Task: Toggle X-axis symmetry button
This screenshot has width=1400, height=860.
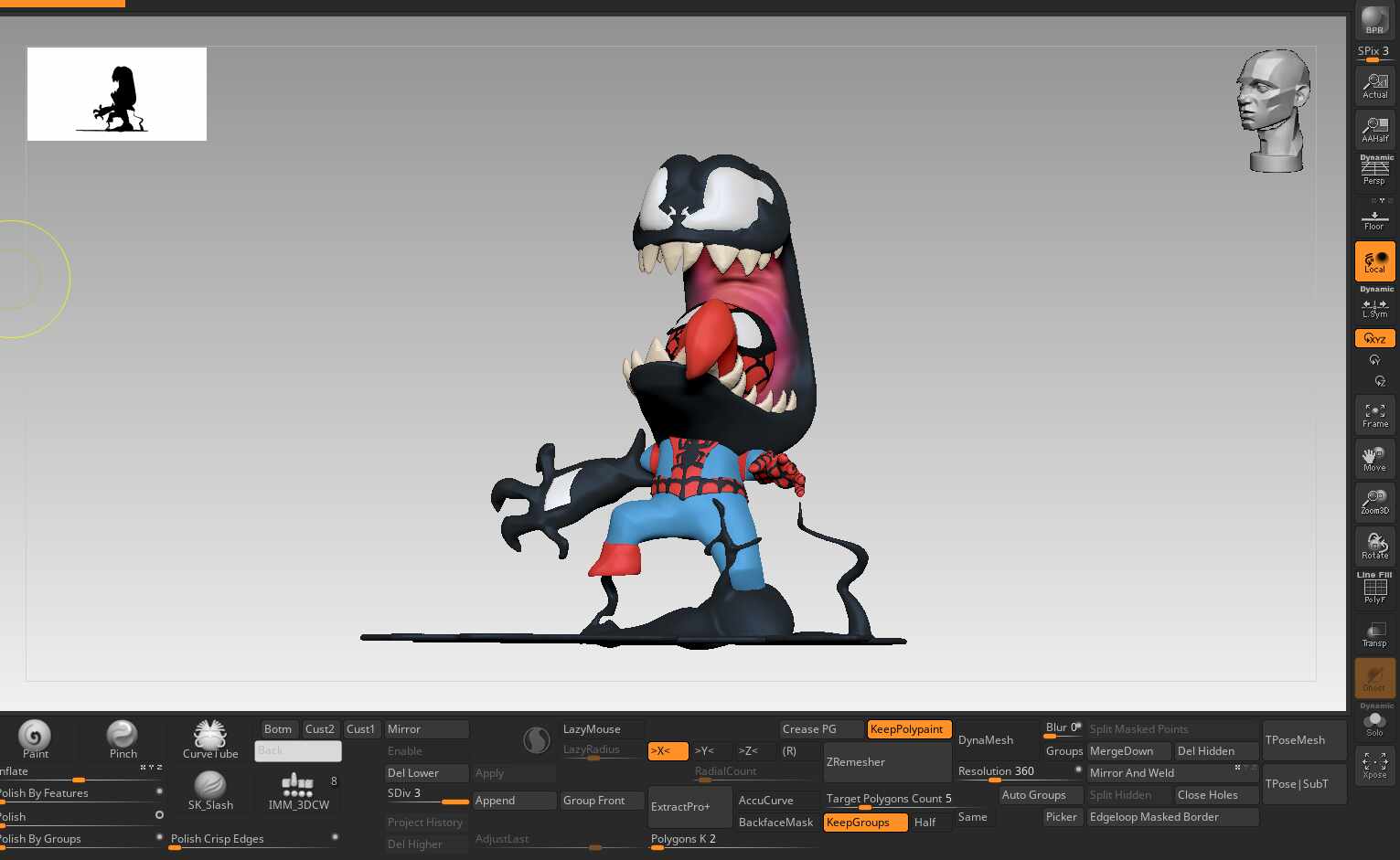Action: pyautogui.click(x=667, y=751)
